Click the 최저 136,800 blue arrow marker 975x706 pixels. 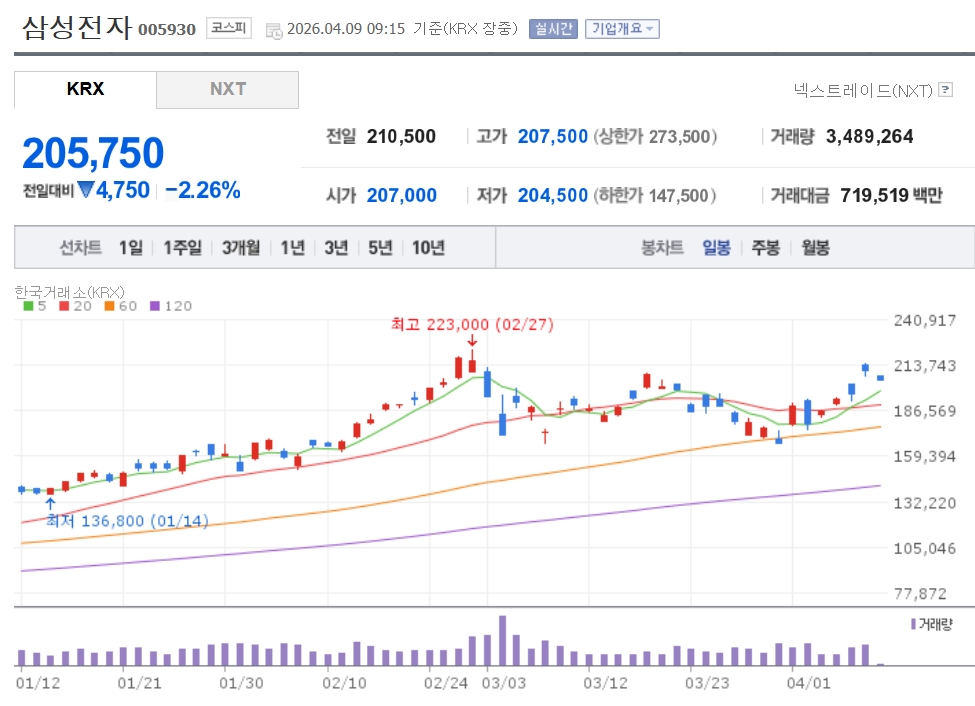pos(50,504)
